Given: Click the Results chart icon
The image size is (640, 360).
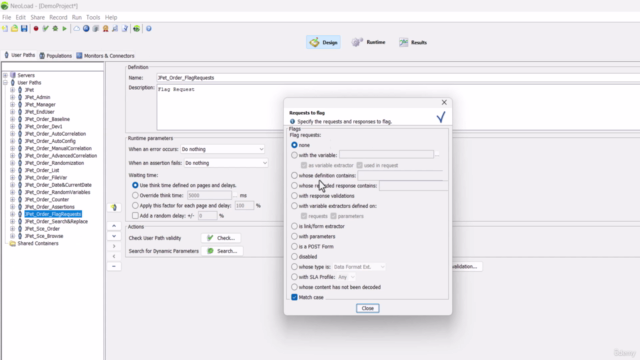Looking at the screenshot, I should click(x=403, y=42).
